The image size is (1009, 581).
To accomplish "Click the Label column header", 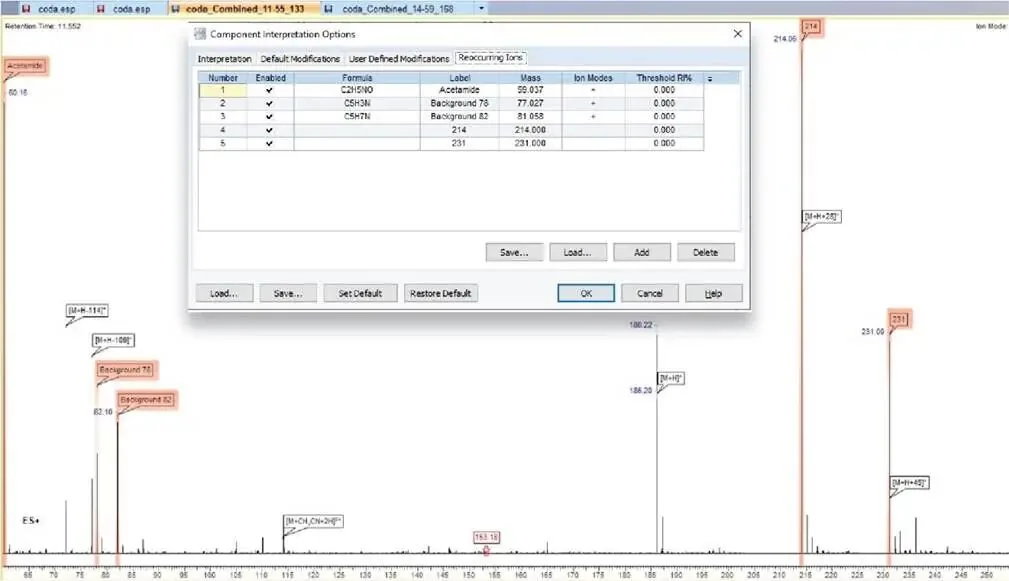I will click(x=459, y=78).
